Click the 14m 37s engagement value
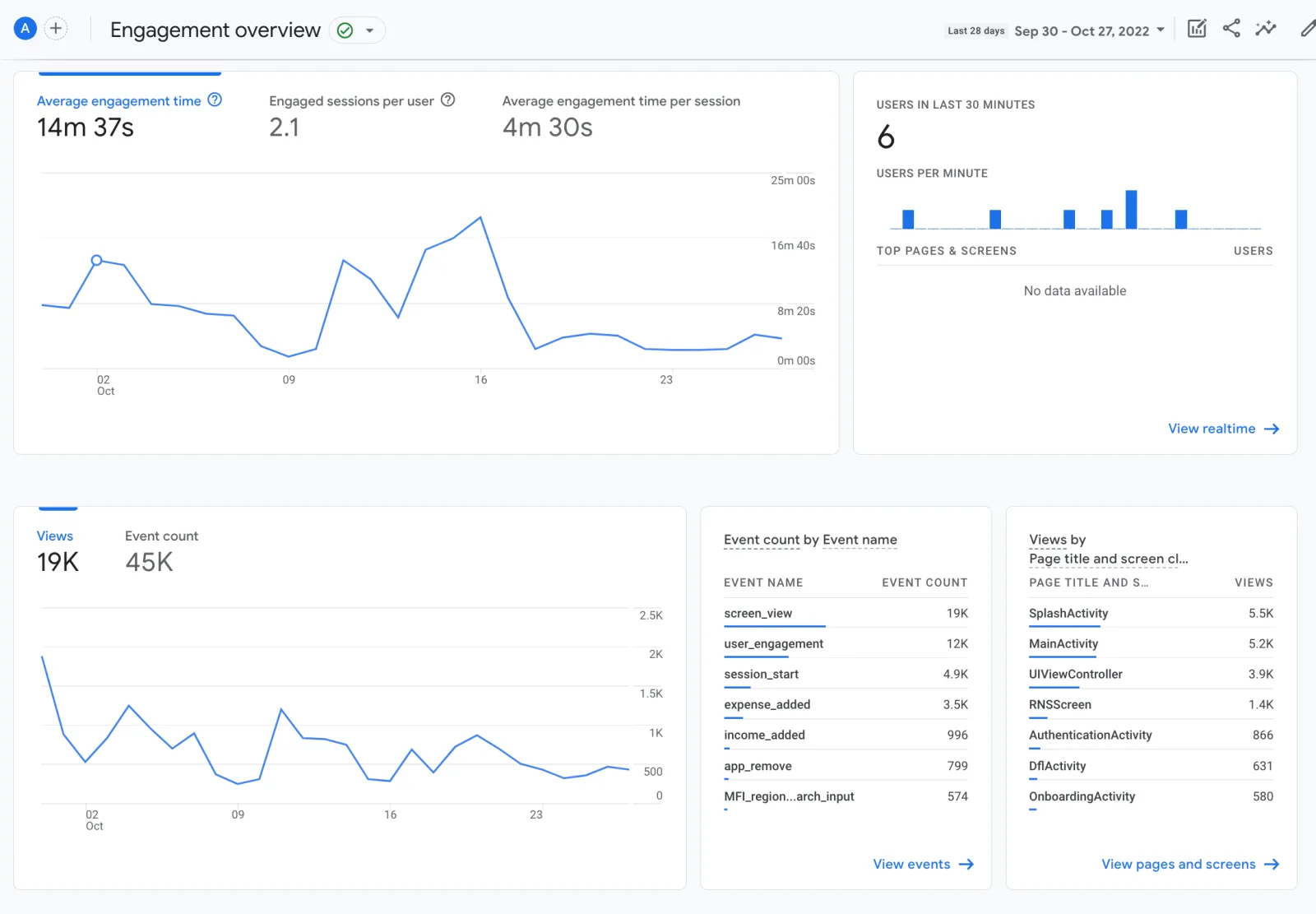Image resolution: width=1316 pixels, height=914 pixels. pos(86,128)
